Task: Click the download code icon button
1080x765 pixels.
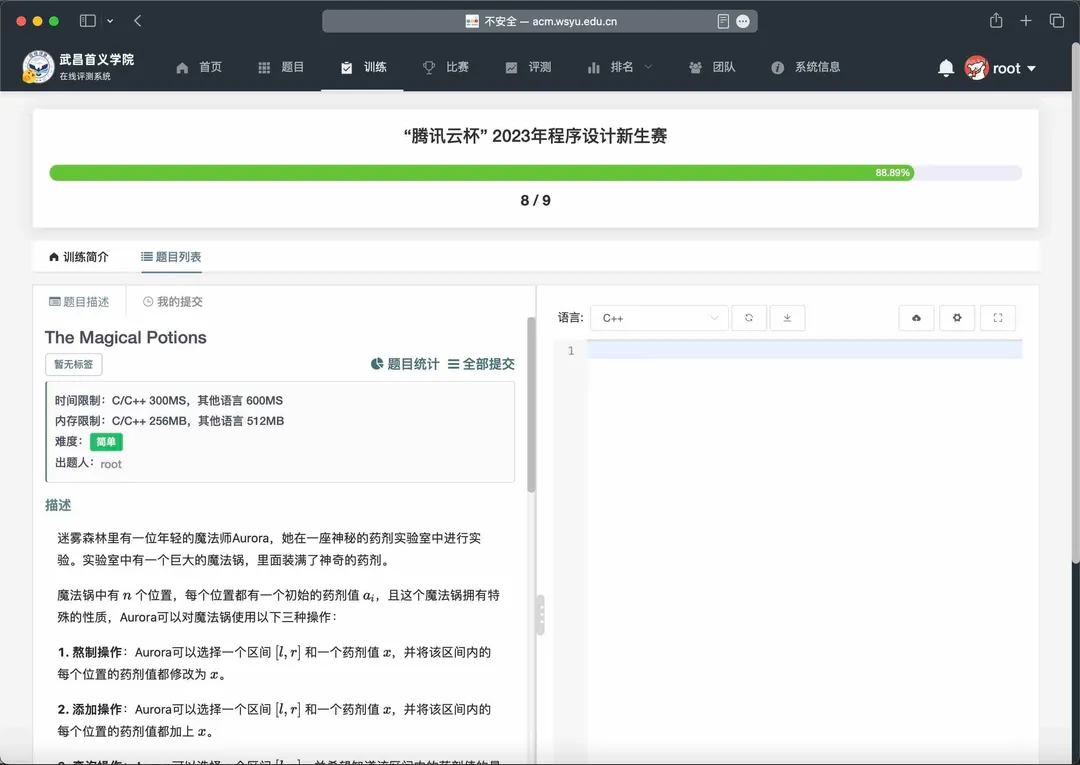Action: point(787,318)
